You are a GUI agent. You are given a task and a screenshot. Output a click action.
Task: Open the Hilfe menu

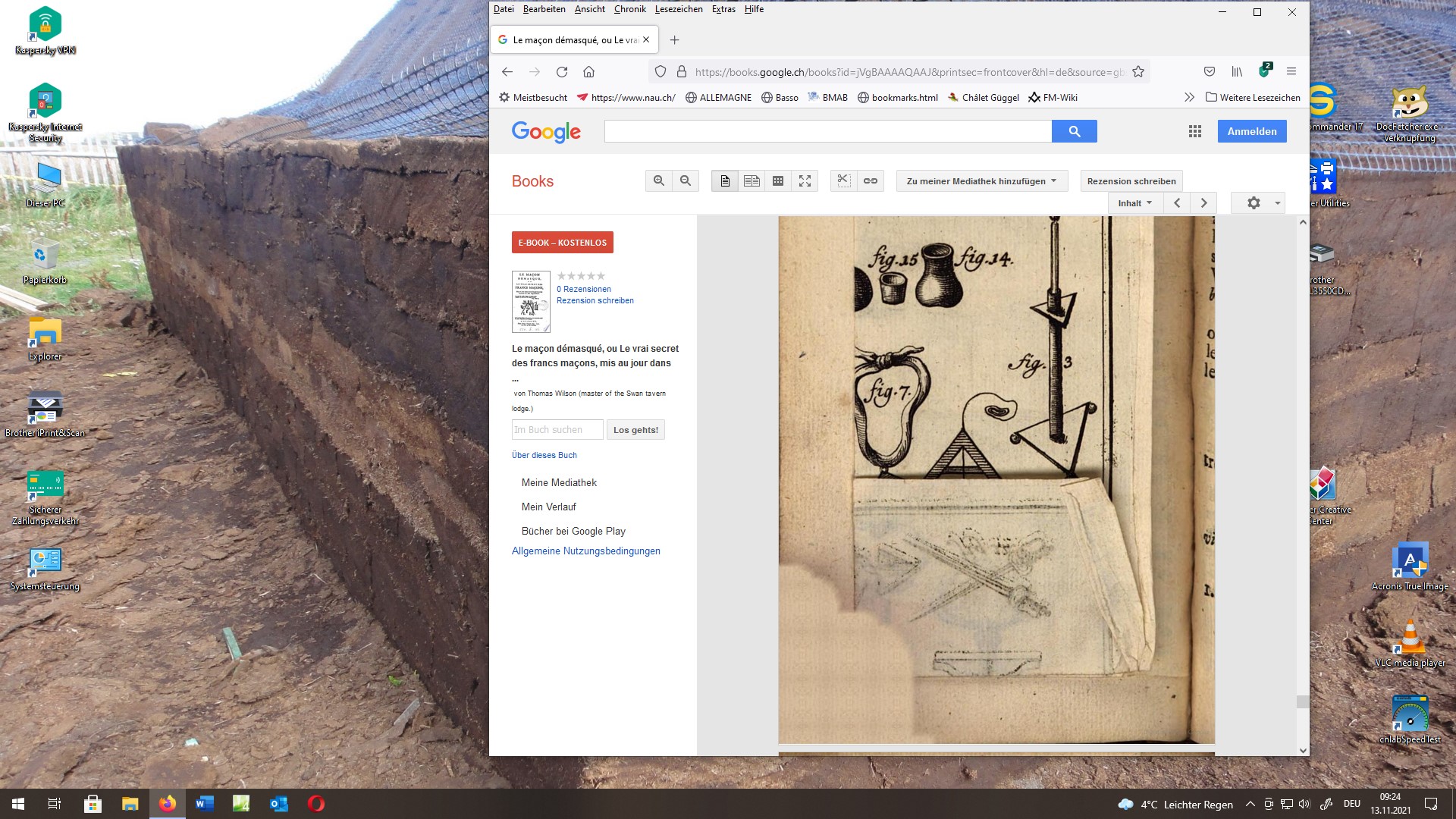pos(754,9)
